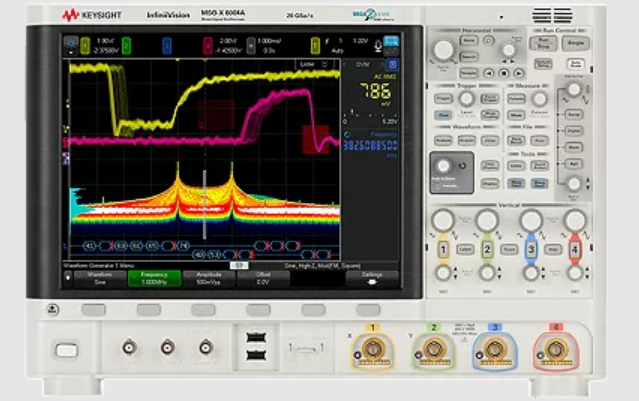This screenshot has height=401, width=639.
Task: Push the Meas key in Measure section
Action: 516,115
